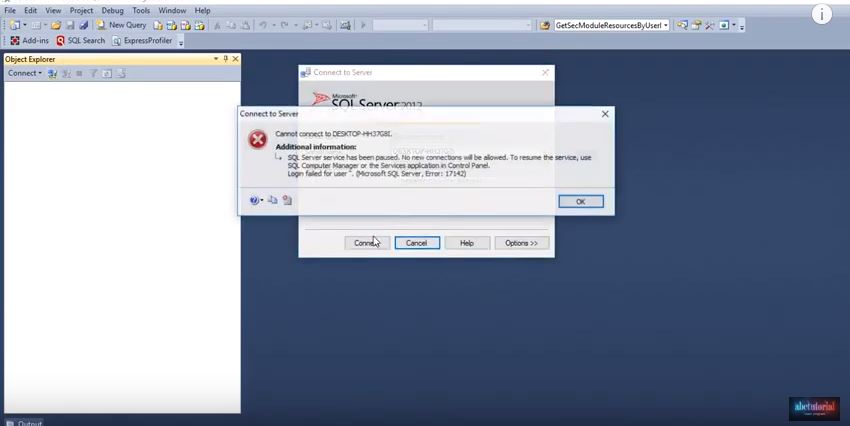The image size is (850, 426).
Task: Open the Window menu
Action: [172, 10]
